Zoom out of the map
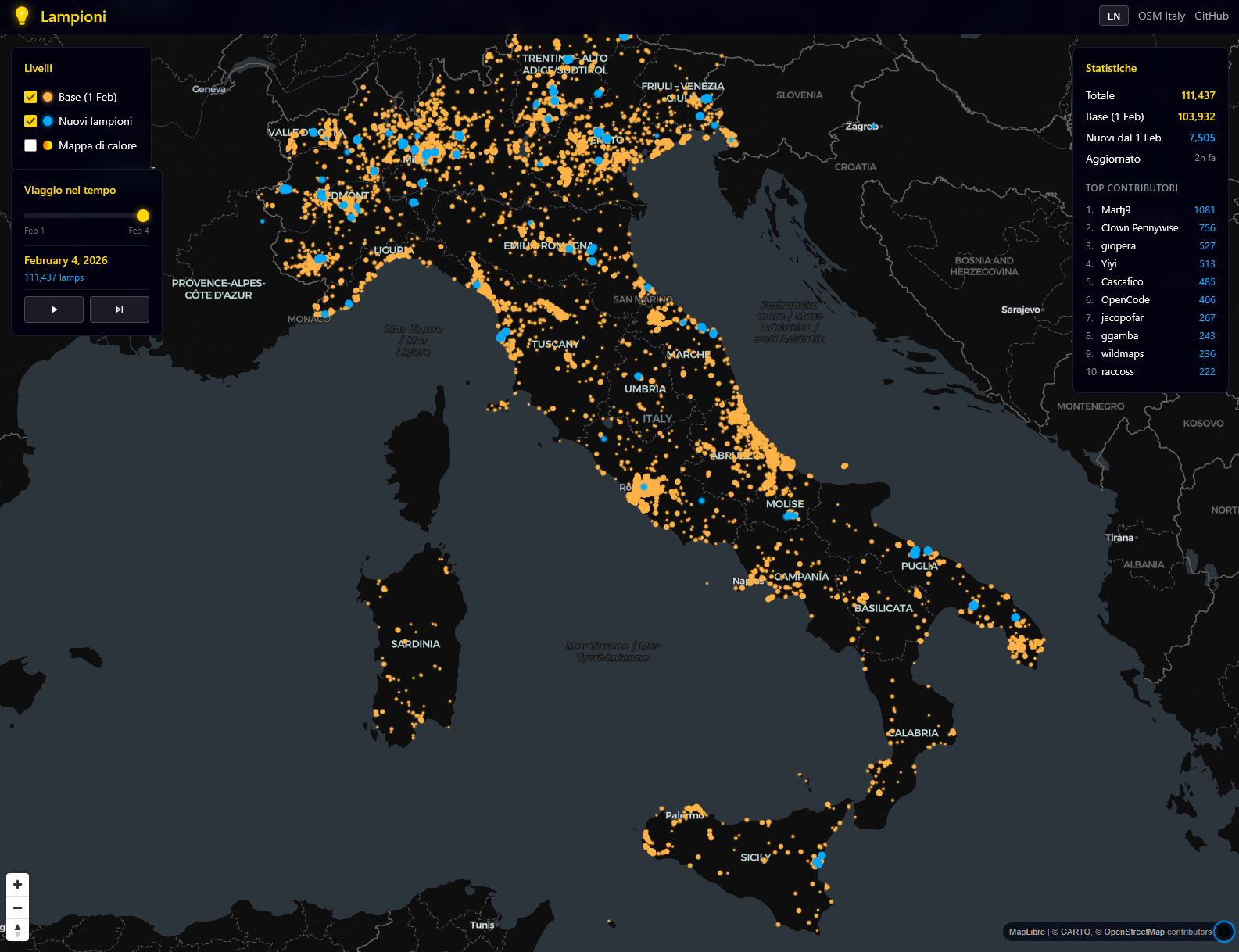Image resolution: width=1239 pixels, height=952 pixels. [17, 907]
